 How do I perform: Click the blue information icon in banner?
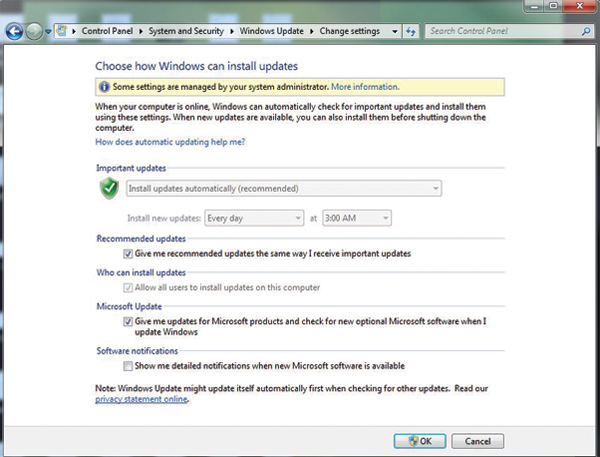pos(104,87)
